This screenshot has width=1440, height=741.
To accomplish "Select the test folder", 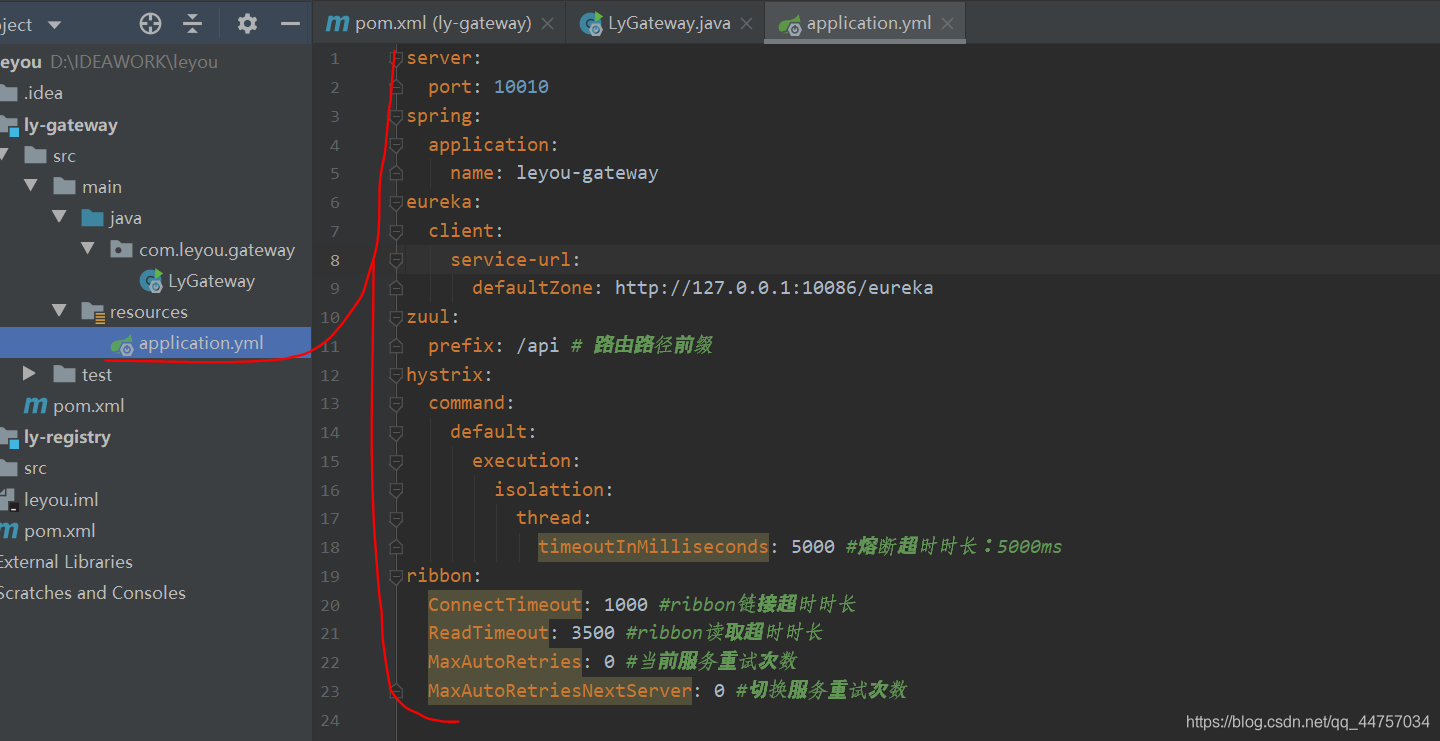I will point(97,375).
